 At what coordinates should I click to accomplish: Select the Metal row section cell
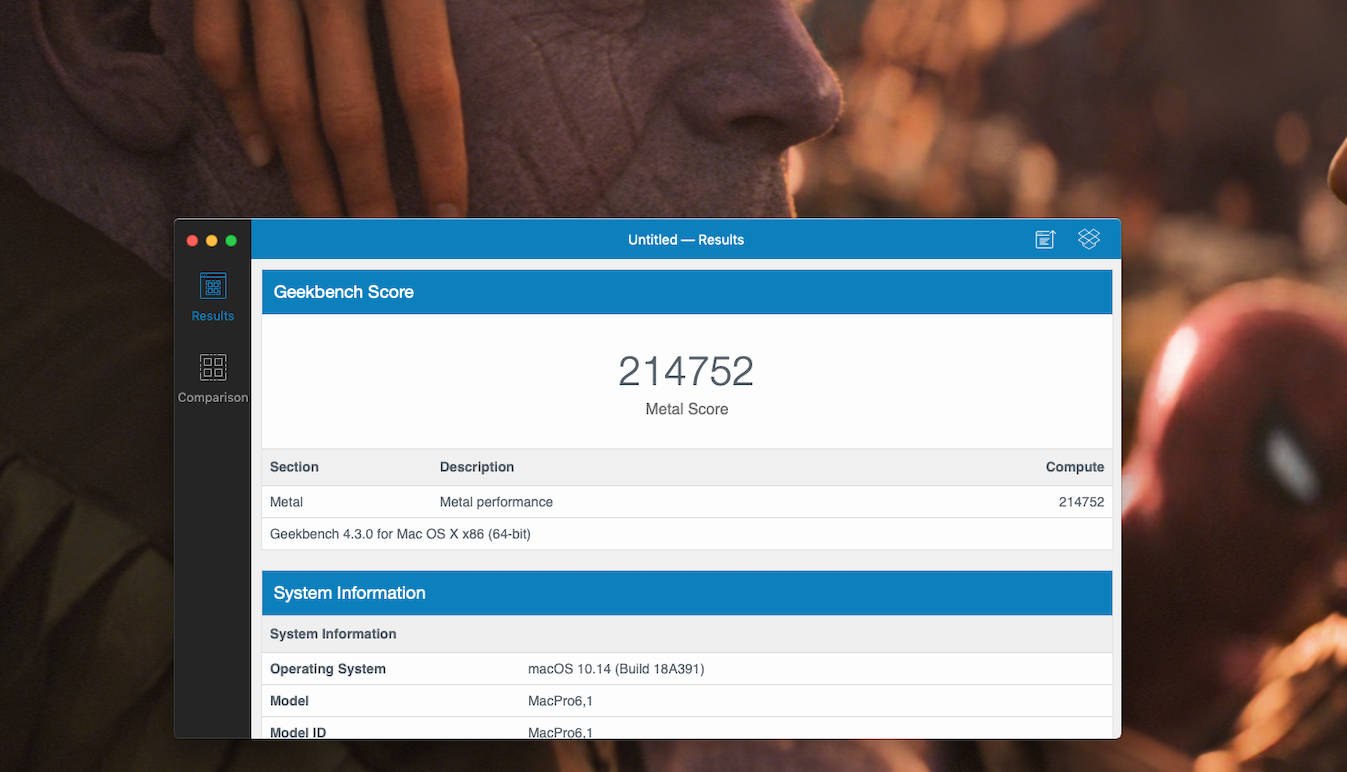click(x=287, y=502)
